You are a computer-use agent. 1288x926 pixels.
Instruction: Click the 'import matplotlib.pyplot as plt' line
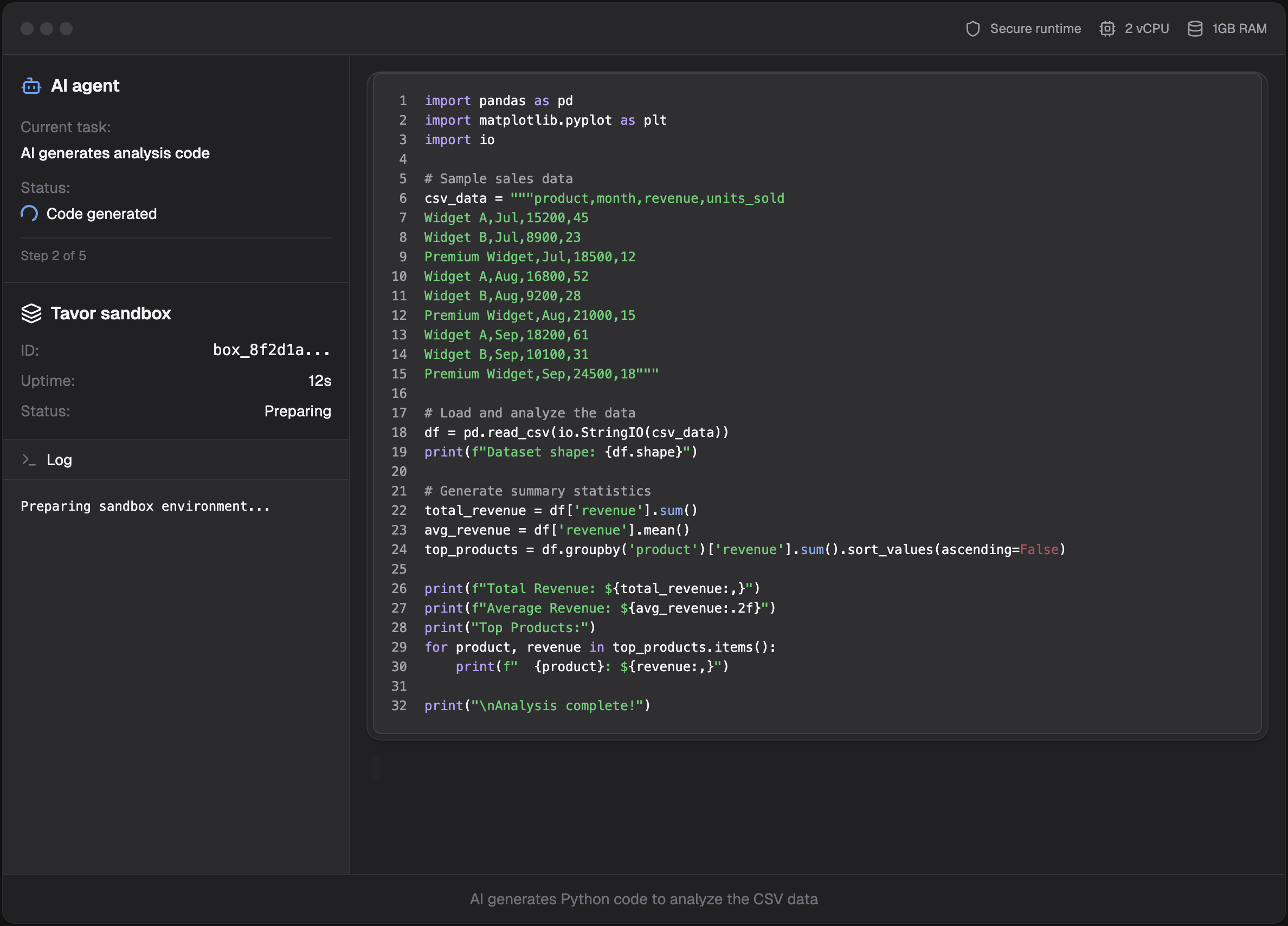click(546, 120)
